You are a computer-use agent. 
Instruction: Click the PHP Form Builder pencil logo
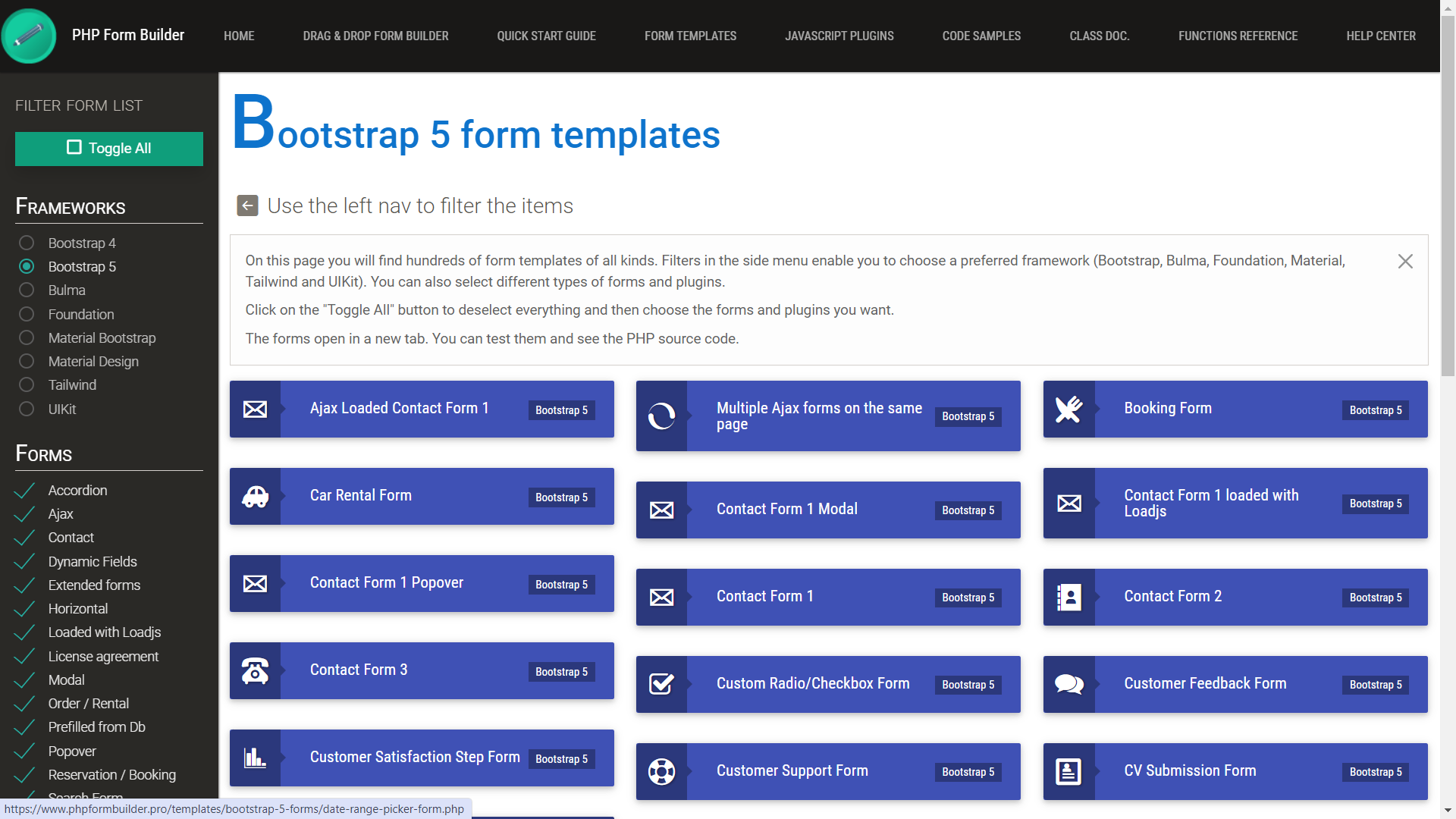point(30,36)
